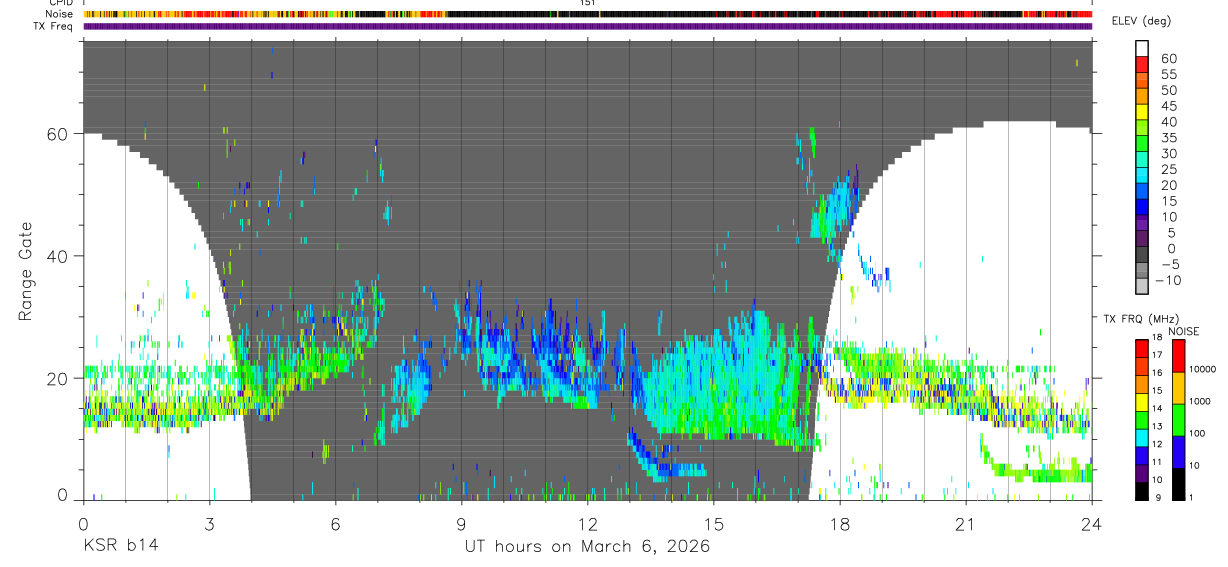Click the blue swatch in NOISE colorbar

tap(1180, 451)
